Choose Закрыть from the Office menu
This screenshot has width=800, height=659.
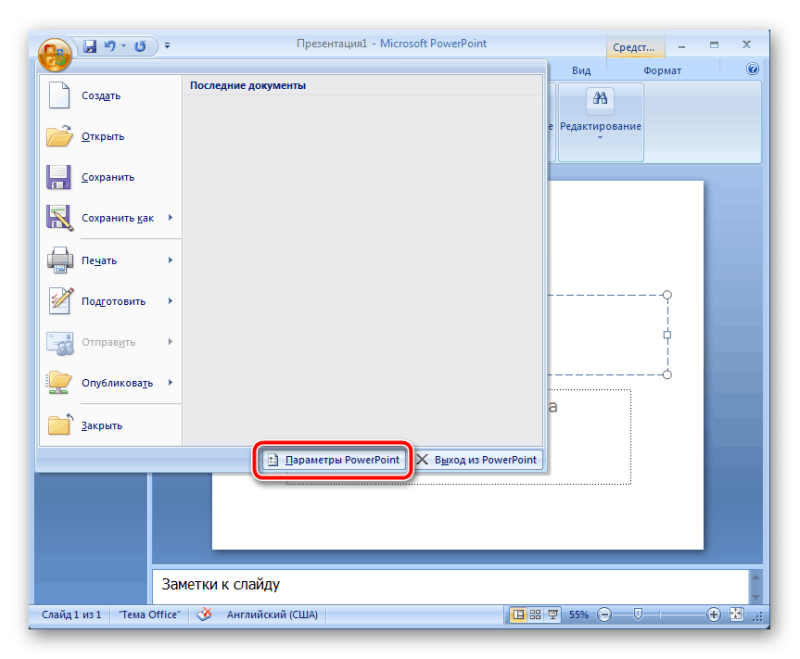(110, 425)
